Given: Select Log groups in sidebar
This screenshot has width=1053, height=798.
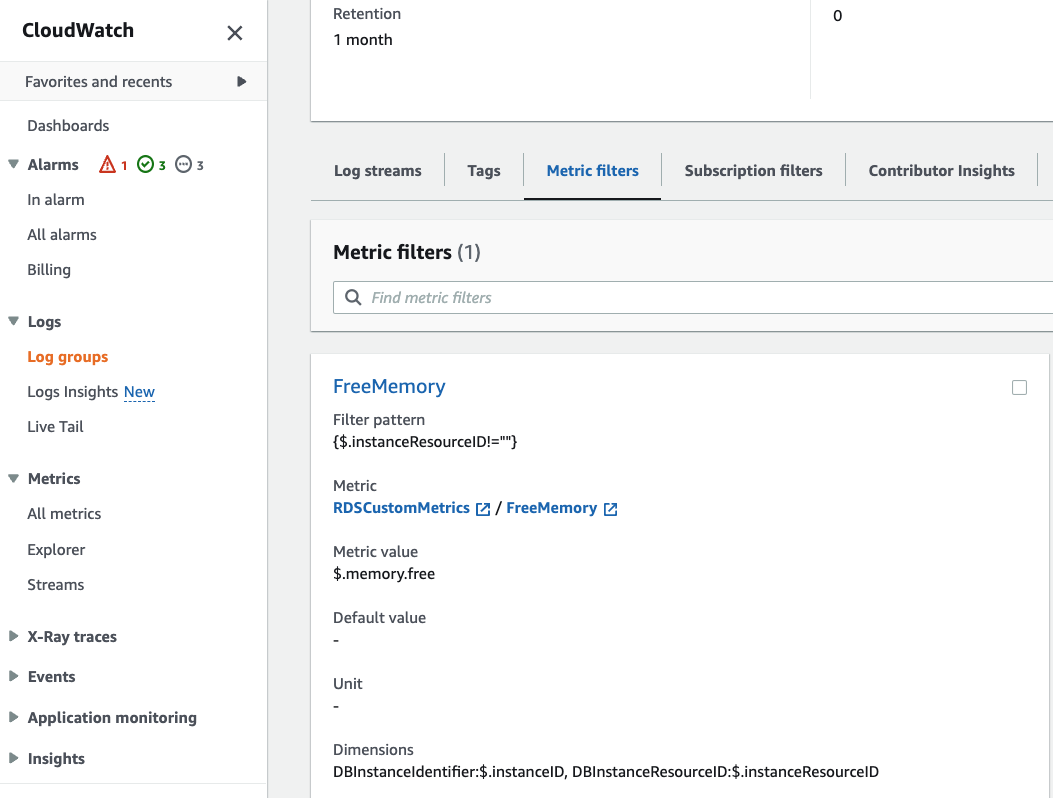Looking at the screenshot, I should point(67,357).
